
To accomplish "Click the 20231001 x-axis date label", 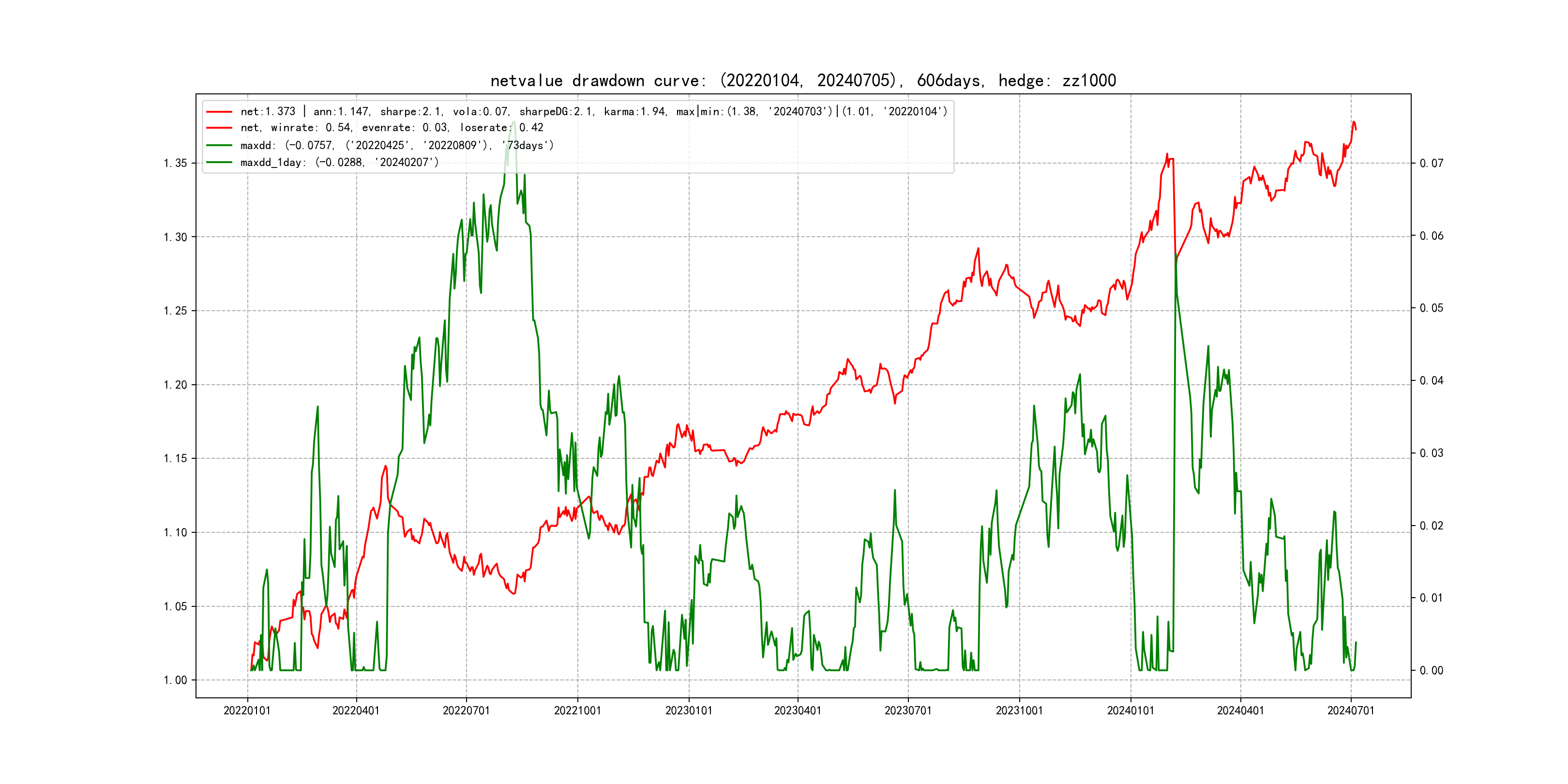I will [x=1019, y=710].
